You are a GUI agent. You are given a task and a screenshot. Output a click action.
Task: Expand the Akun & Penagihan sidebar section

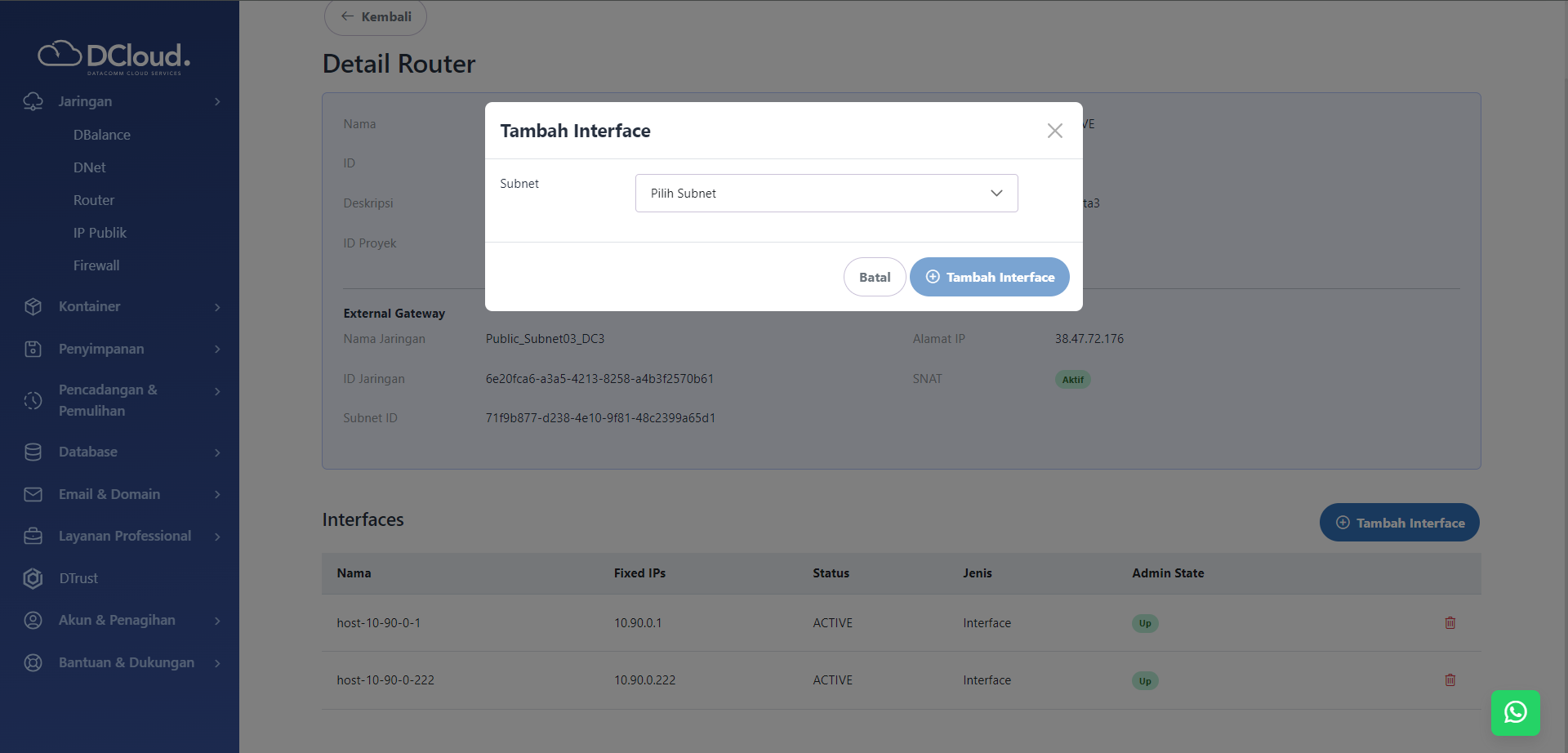[216, 621]
